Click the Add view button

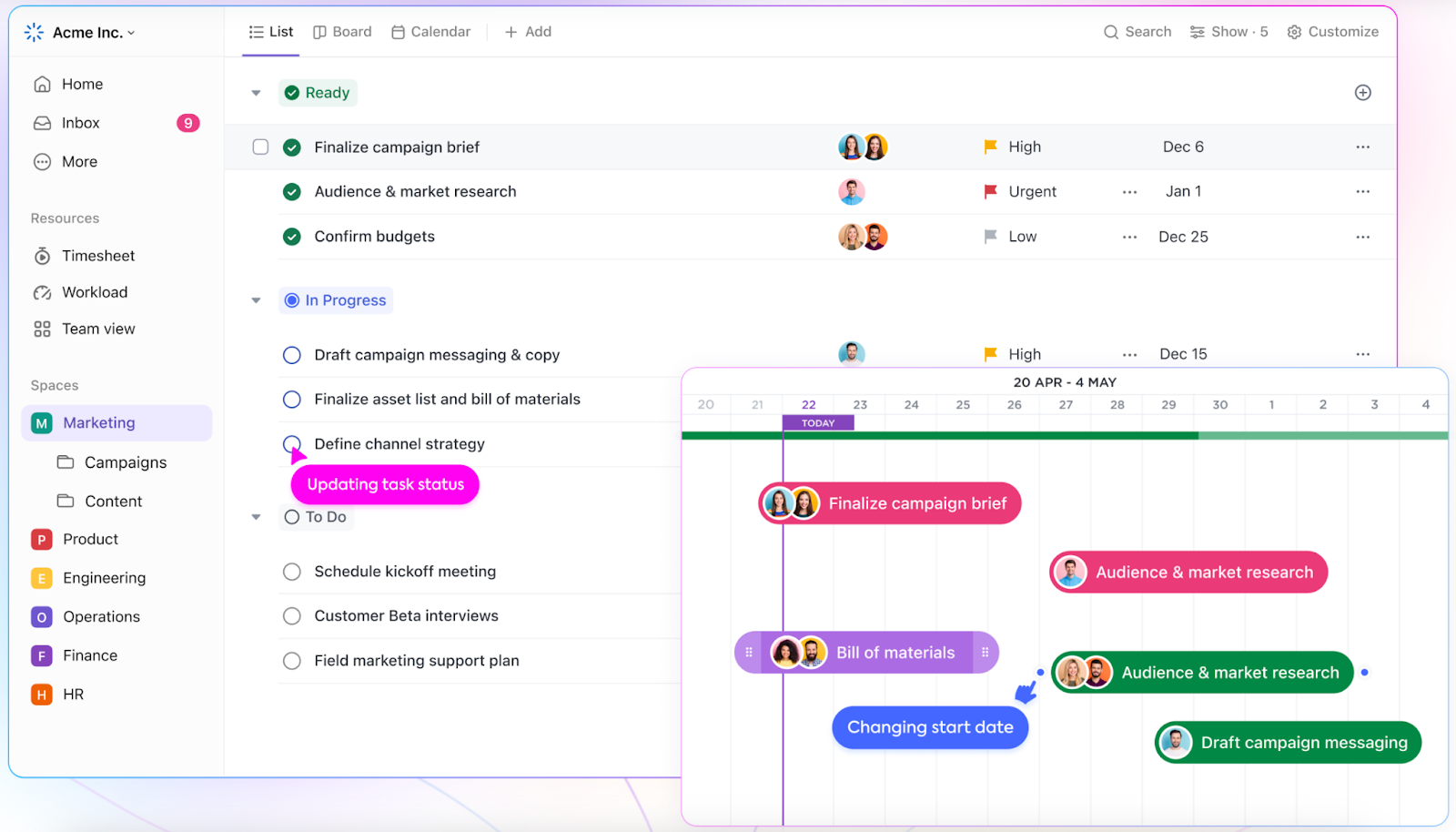pyautogui.click(x=528, y=32)
